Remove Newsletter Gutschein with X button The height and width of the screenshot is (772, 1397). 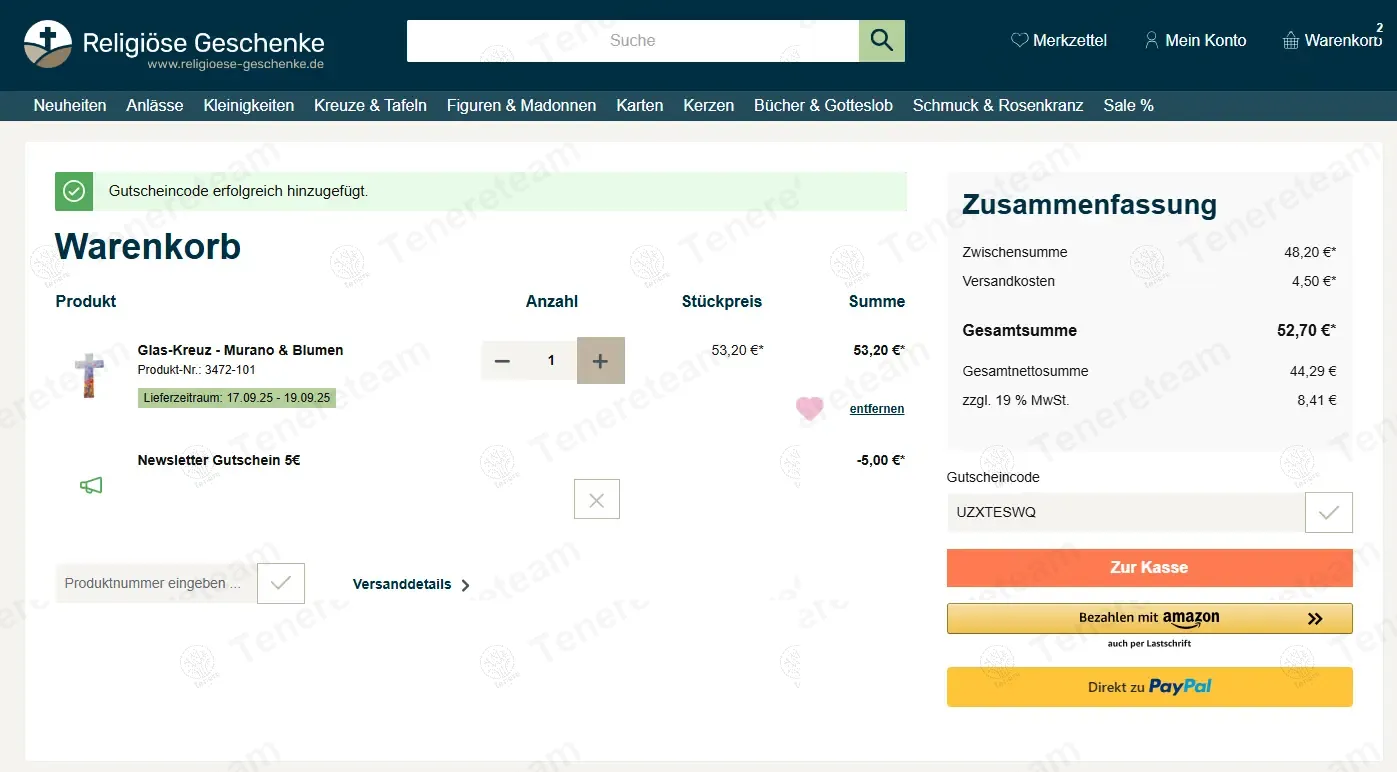pos(597,499)
